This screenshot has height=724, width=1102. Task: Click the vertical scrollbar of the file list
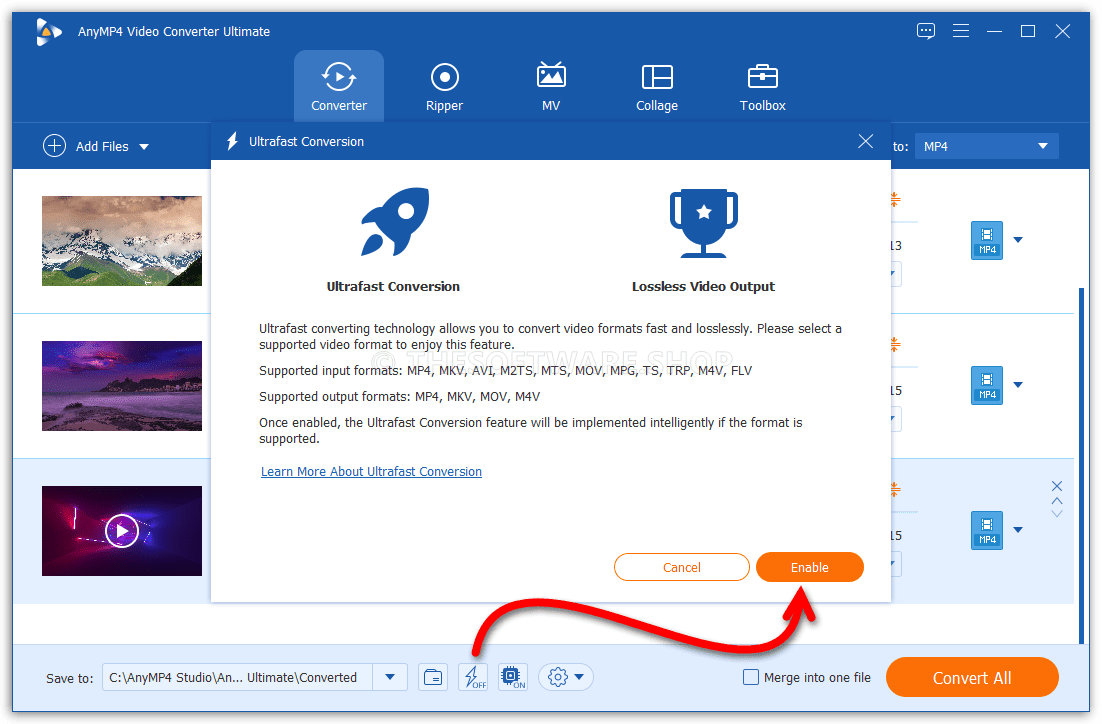(x=1080, y=465)
